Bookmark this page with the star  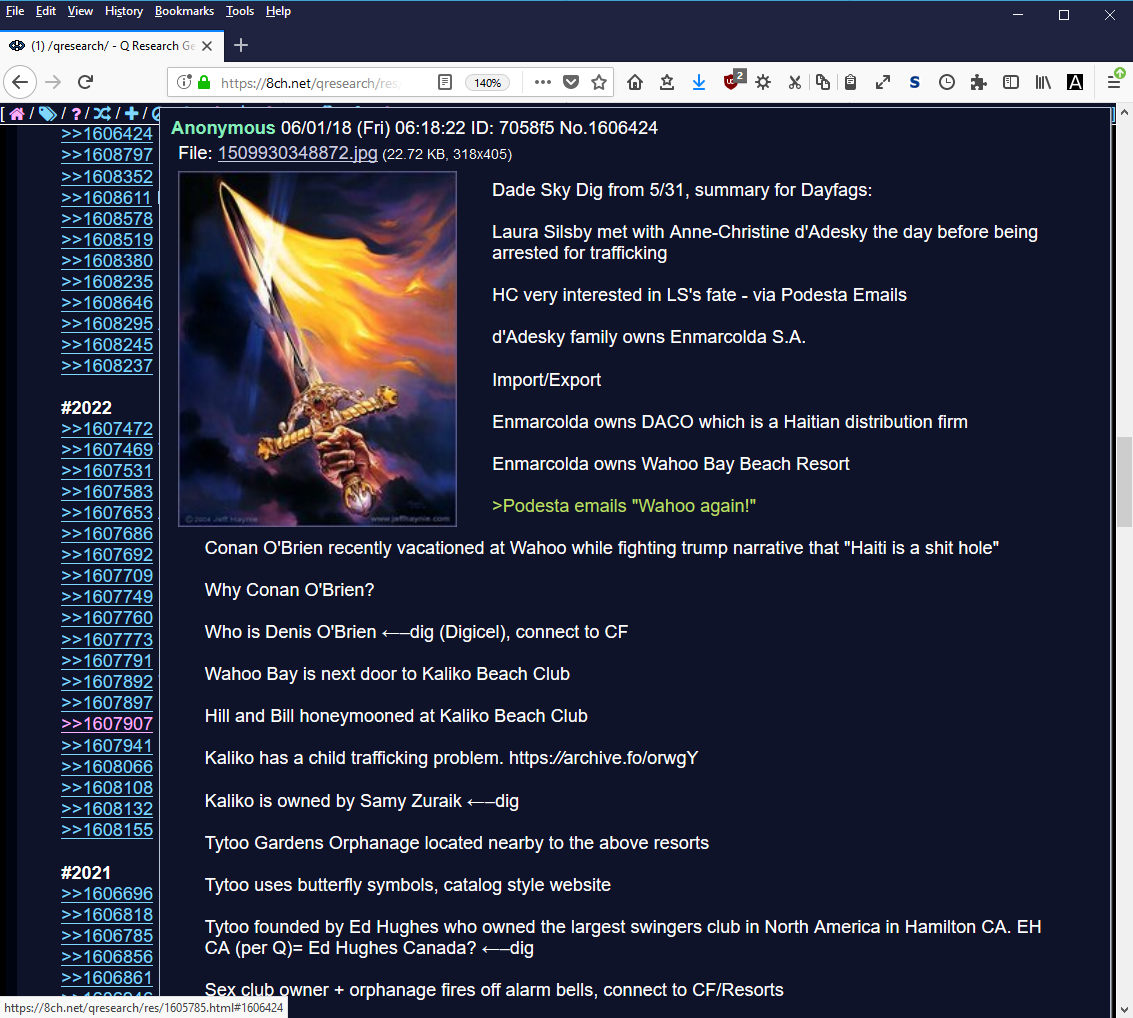(598, 82)
